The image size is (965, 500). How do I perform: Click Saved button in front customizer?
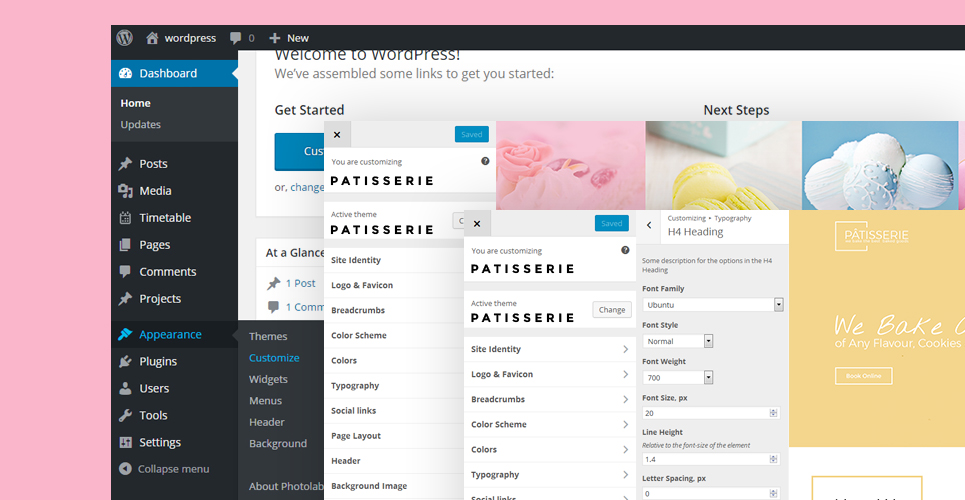612,224
